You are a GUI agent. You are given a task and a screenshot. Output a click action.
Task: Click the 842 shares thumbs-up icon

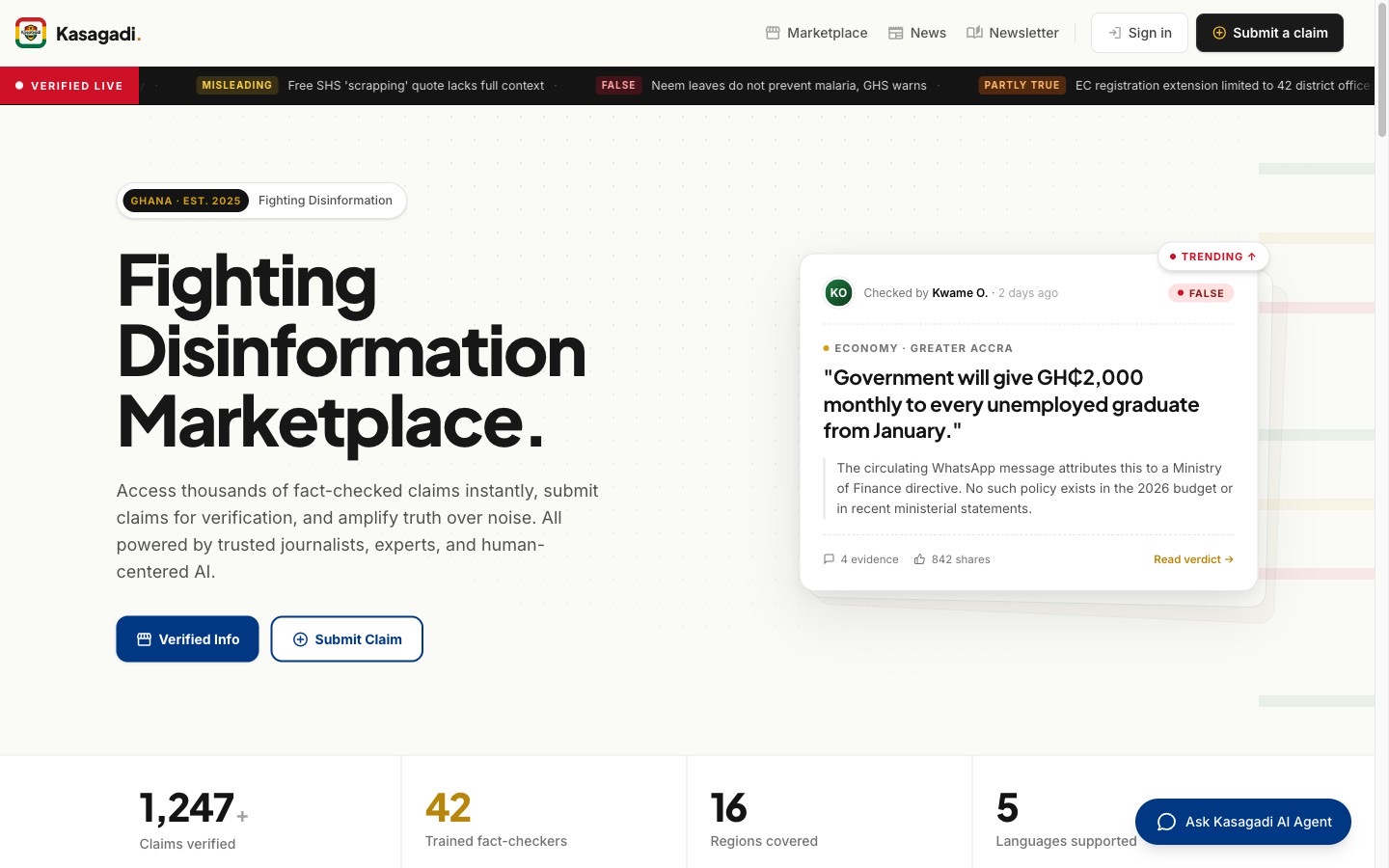[919, 559]
